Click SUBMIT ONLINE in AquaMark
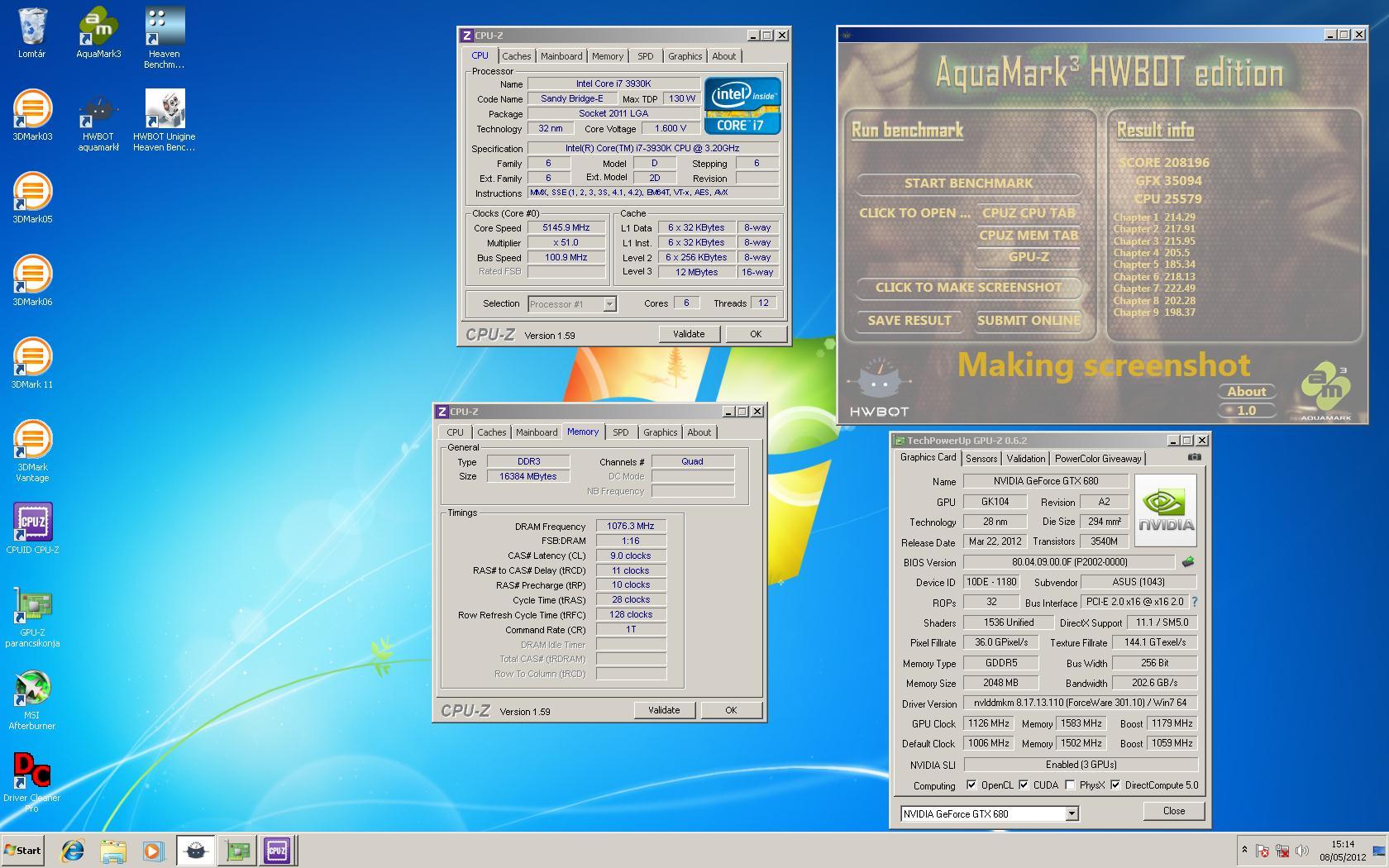 pyautogui.click(x=1029, y=321)
